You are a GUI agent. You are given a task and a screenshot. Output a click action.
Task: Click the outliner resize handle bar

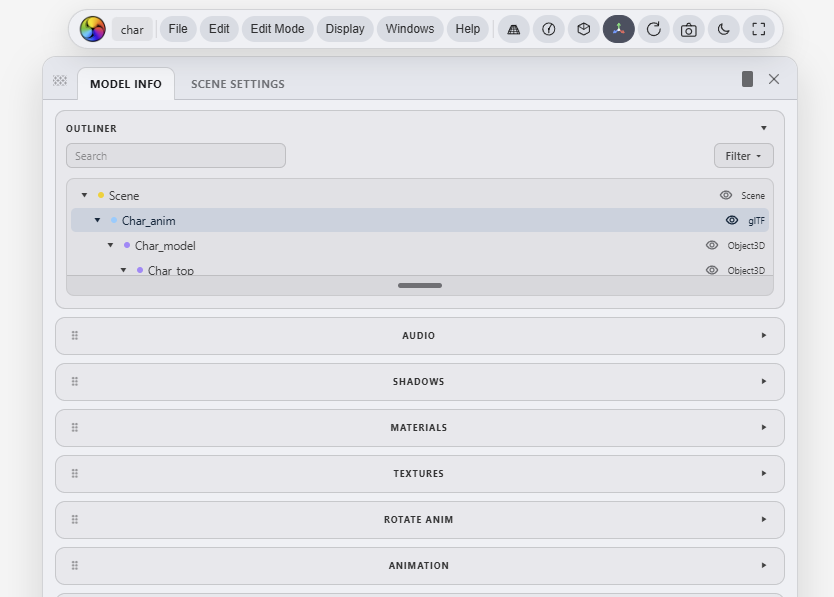[420, 286]
